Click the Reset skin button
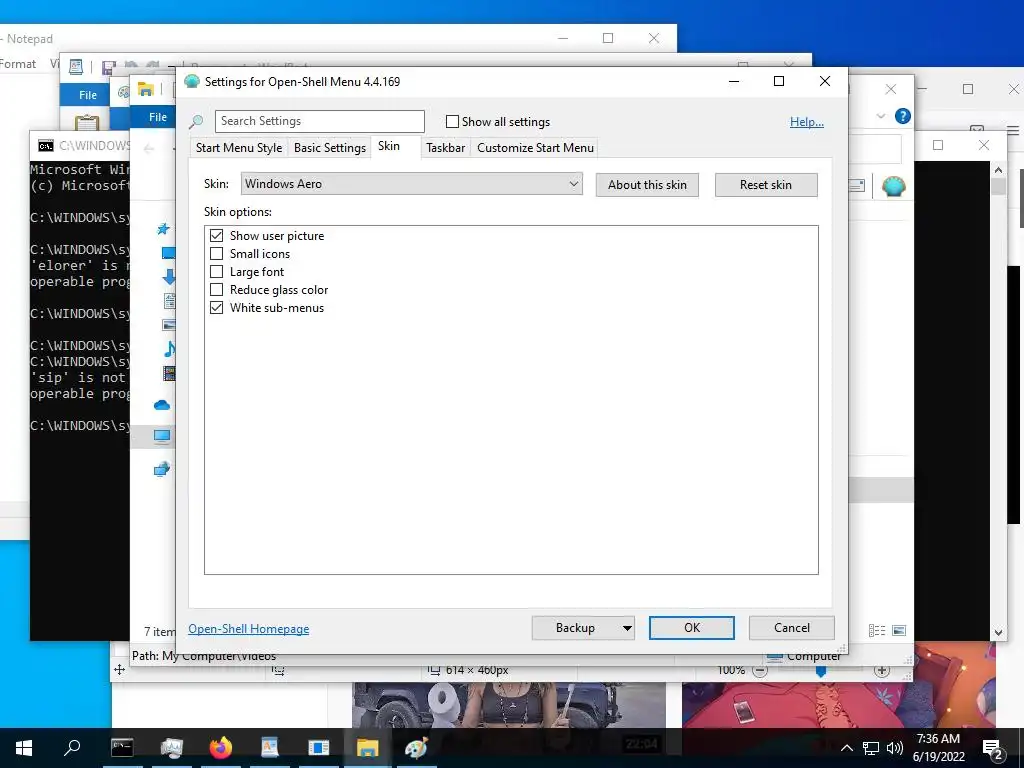This screenshot has height=768, width=1024. point(765,185)
